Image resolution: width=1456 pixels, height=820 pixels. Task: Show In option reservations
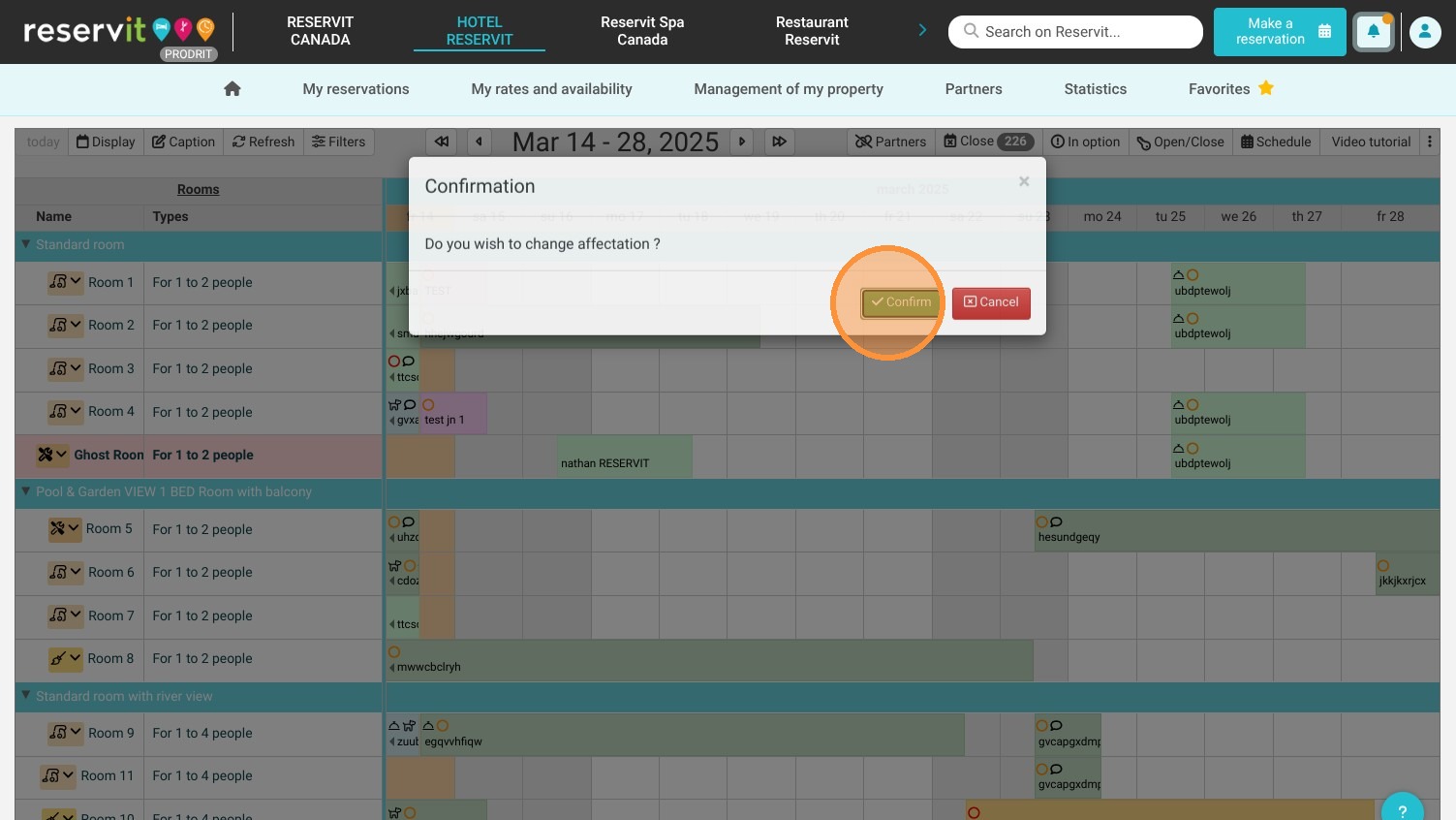1085,142
